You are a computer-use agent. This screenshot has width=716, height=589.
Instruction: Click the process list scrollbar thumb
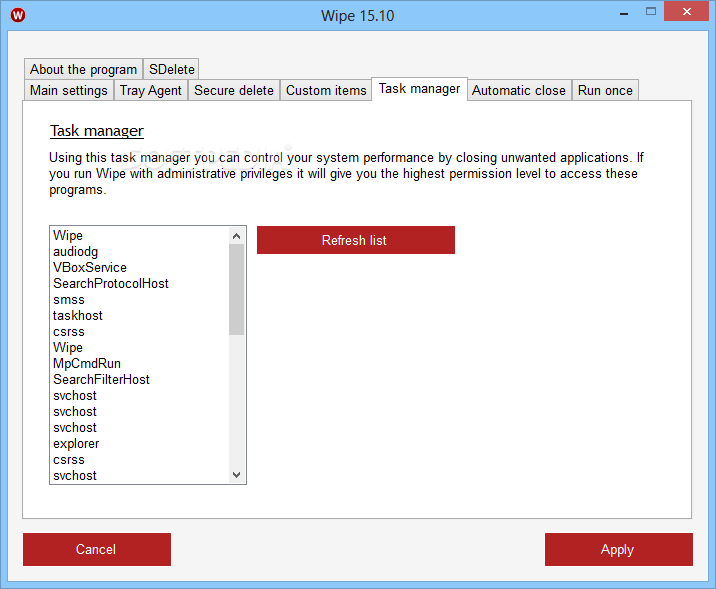tap(237, 289)
